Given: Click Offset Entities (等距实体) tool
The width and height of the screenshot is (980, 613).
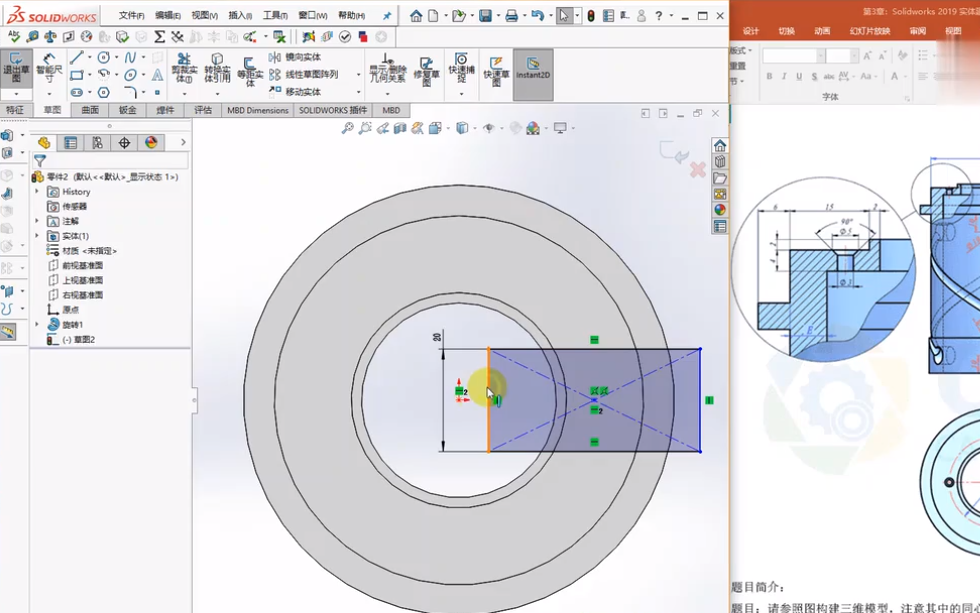Looking at the screenshot, I should click(x=250, y=71).
